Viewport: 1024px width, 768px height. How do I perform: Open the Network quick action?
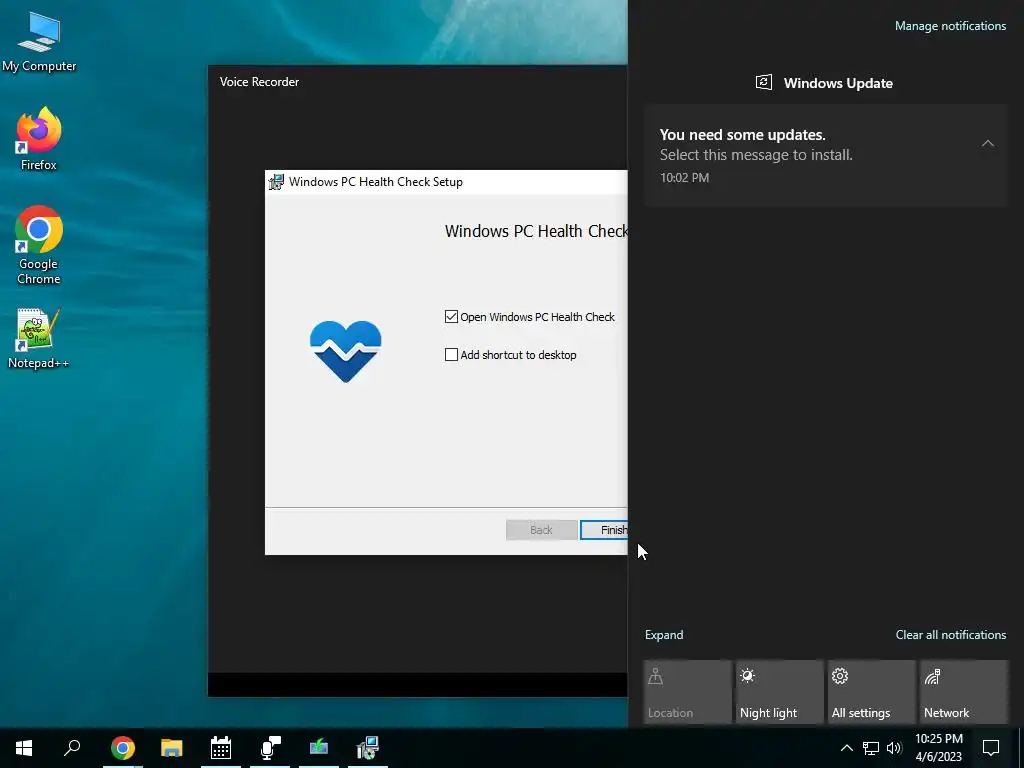pos(964,692)
